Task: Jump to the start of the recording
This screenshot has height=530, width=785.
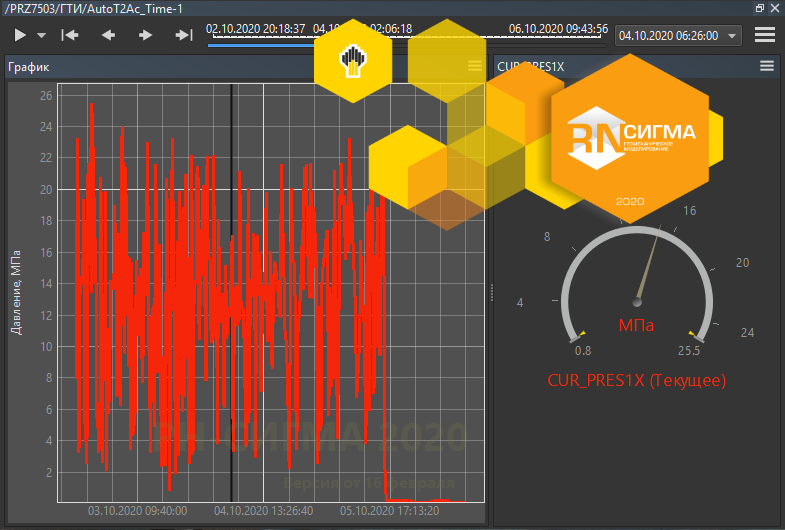Action: 69,35
